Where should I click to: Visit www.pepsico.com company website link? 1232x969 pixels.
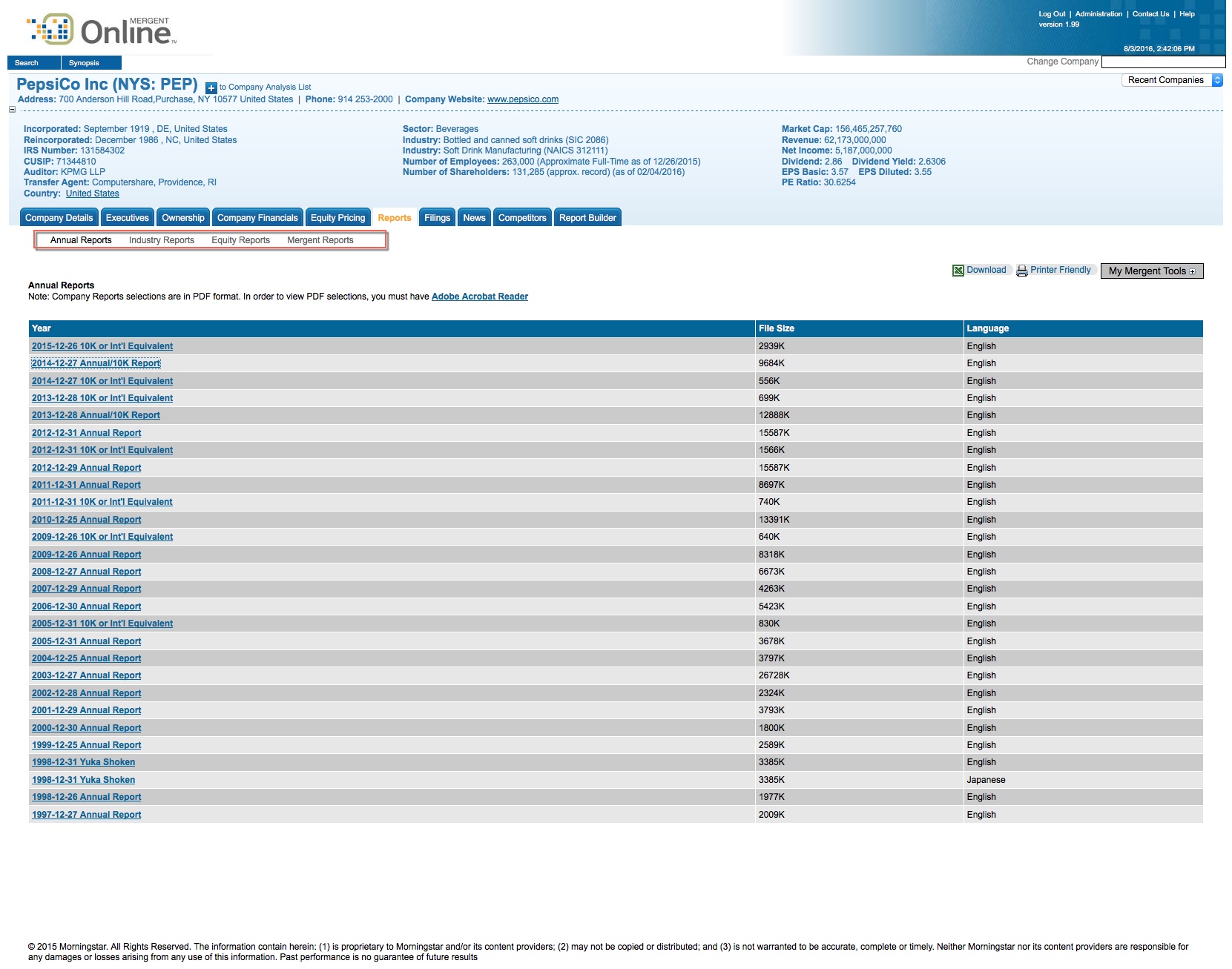[523, 99]
